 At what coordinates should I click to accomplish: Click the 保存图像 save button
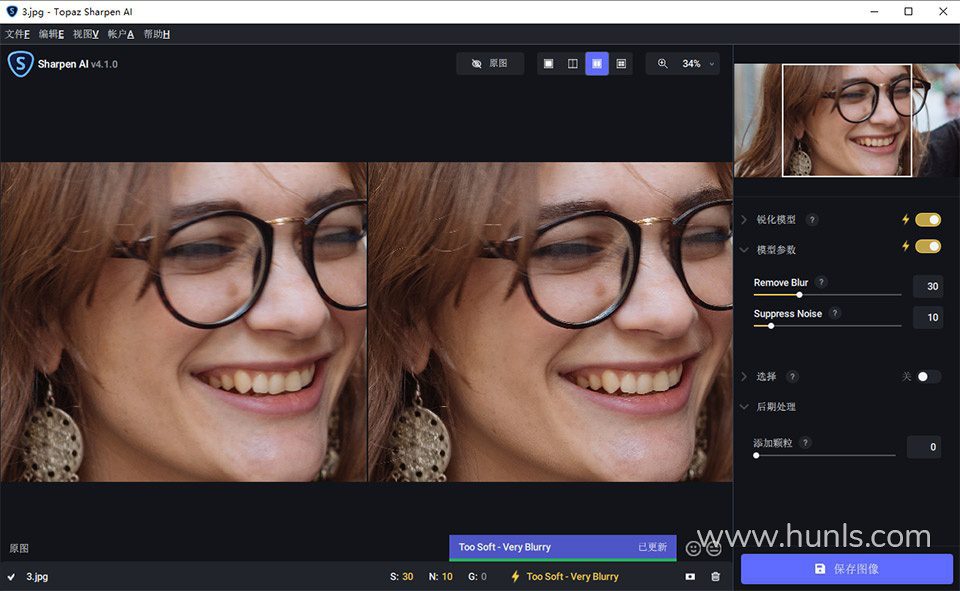click(x=846, y=569)
